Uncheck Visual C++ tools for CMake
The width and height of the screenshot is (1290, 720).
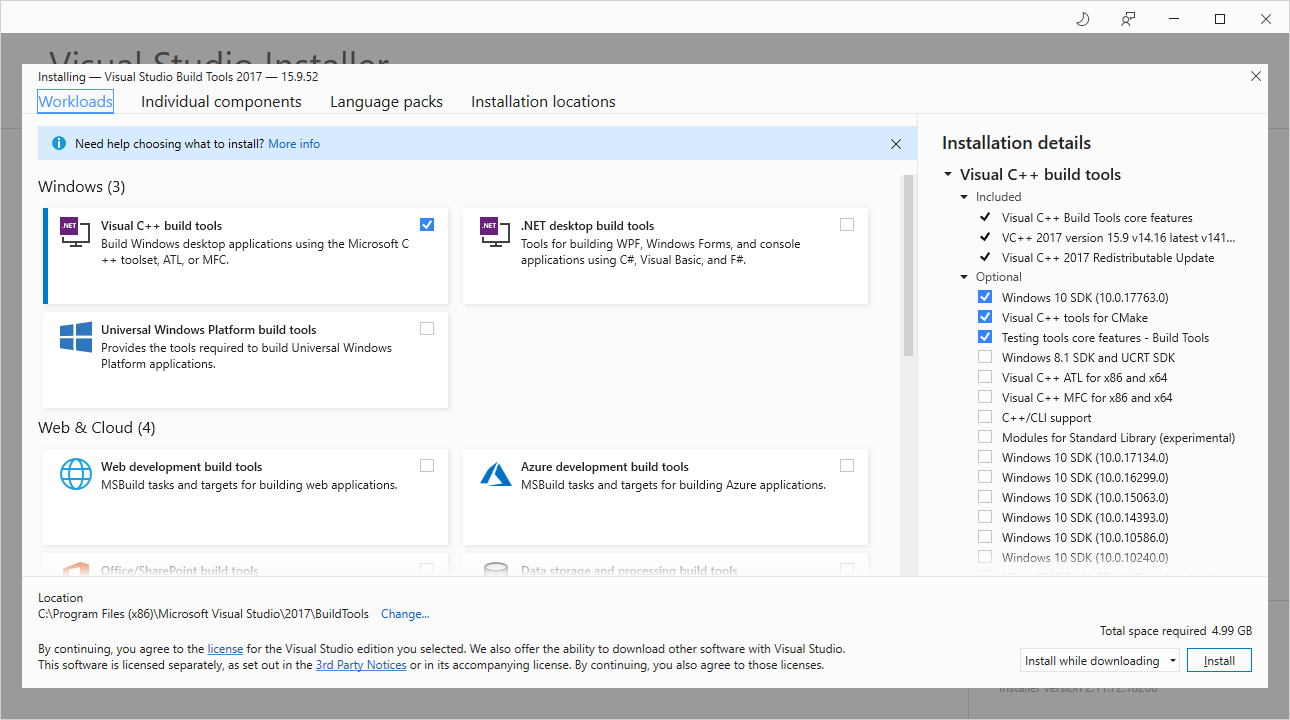pos(985,317)
